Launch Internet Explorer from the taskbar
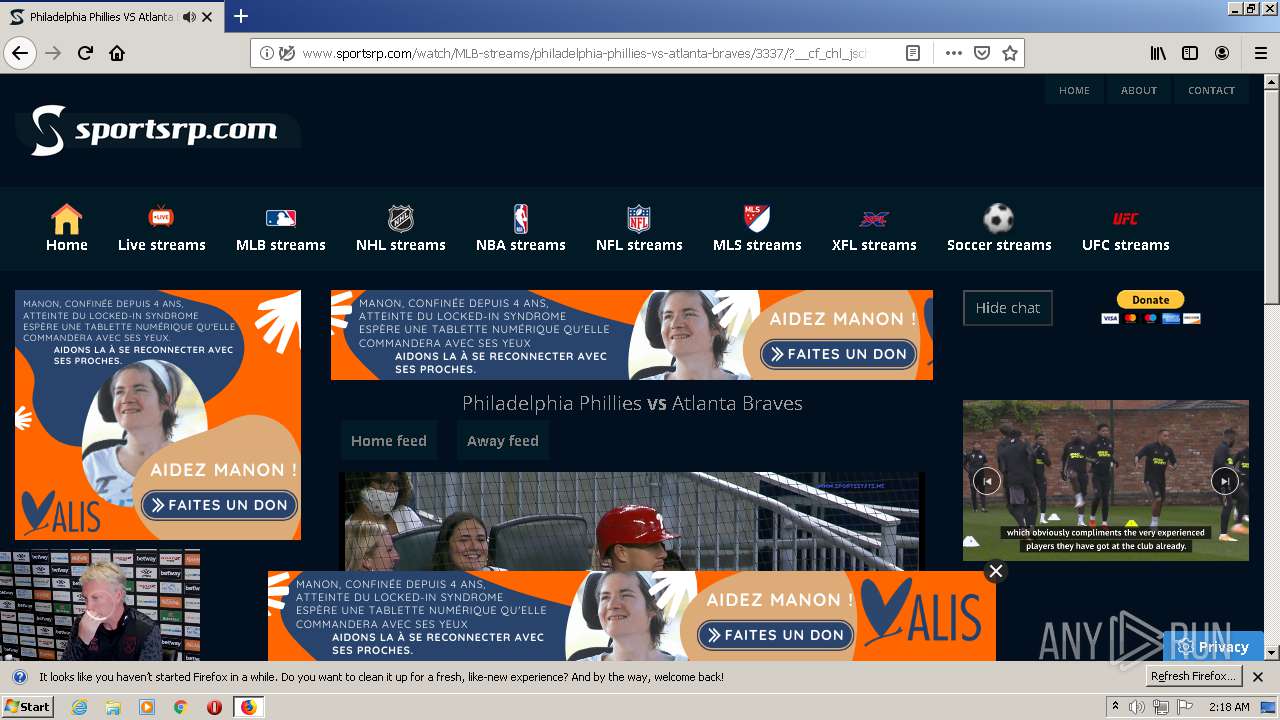 coord(79,707)
